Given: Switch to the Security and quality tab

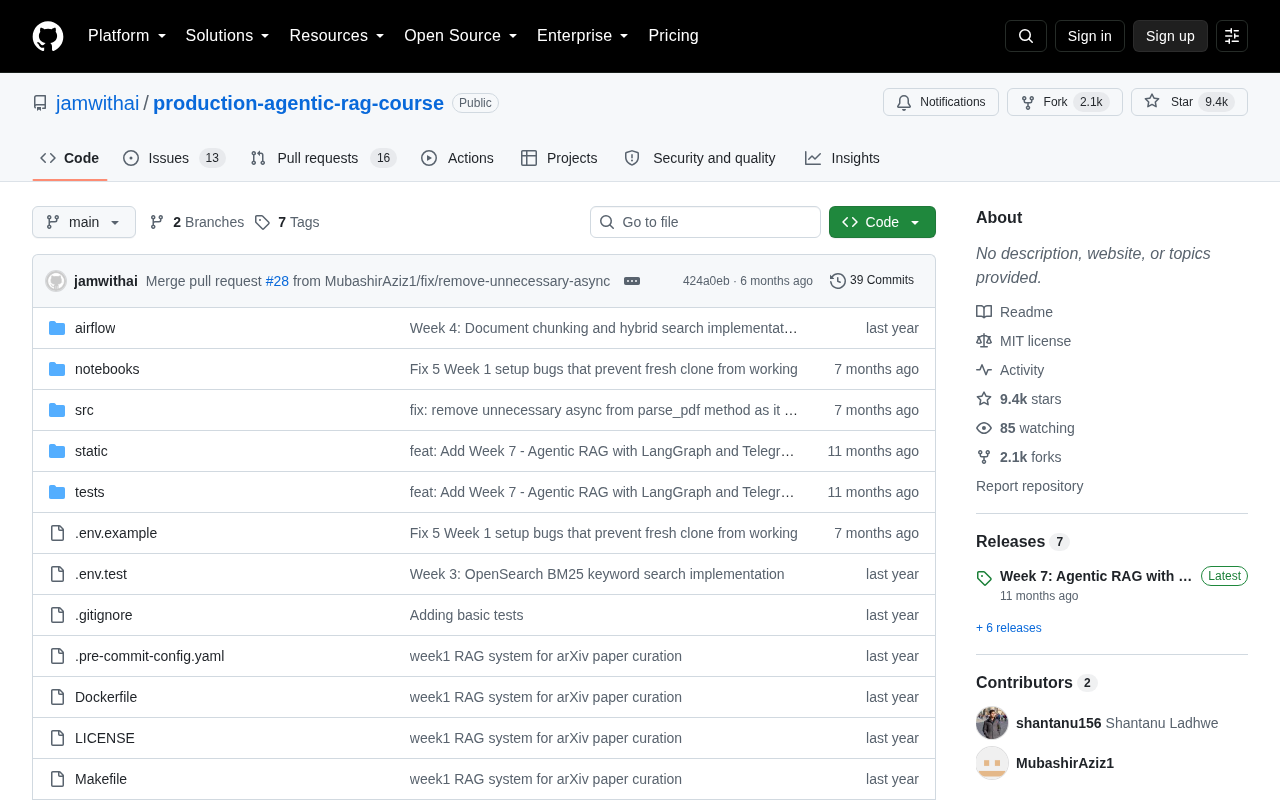Looking at the screenshot, I should [x=700, y=158].
